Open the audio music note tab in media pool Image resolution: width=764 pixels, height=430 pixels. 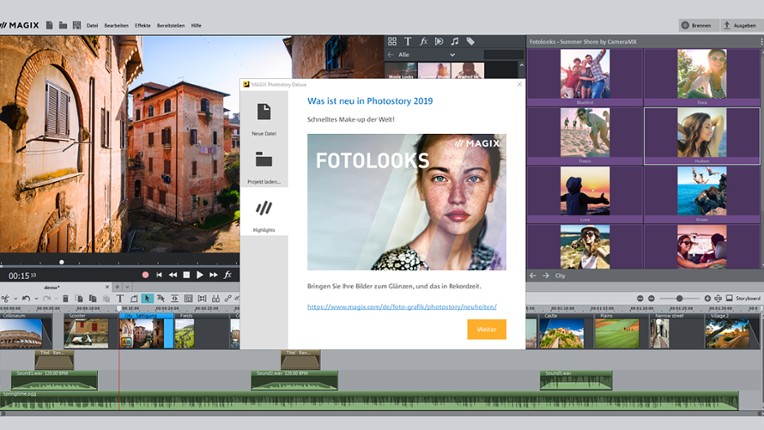pos(454,41)
